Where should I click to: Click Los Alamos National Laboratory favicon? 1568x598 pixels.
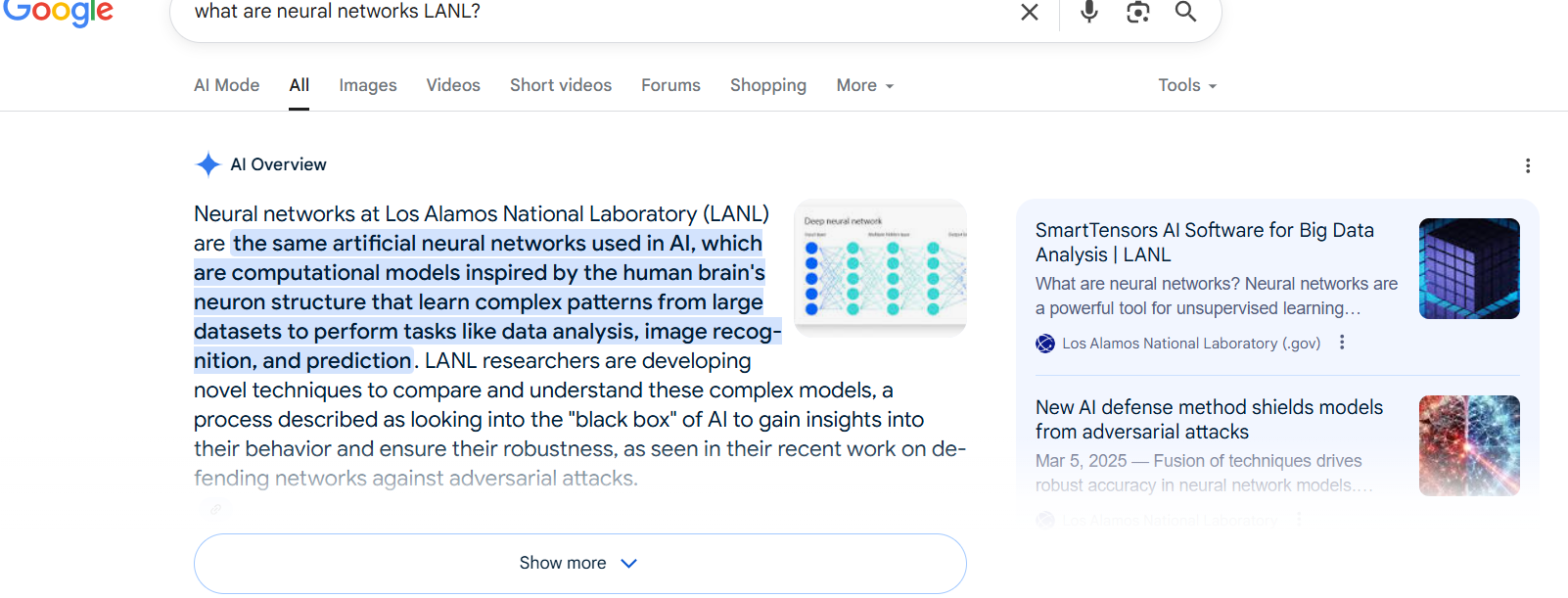pos(1045,344)
